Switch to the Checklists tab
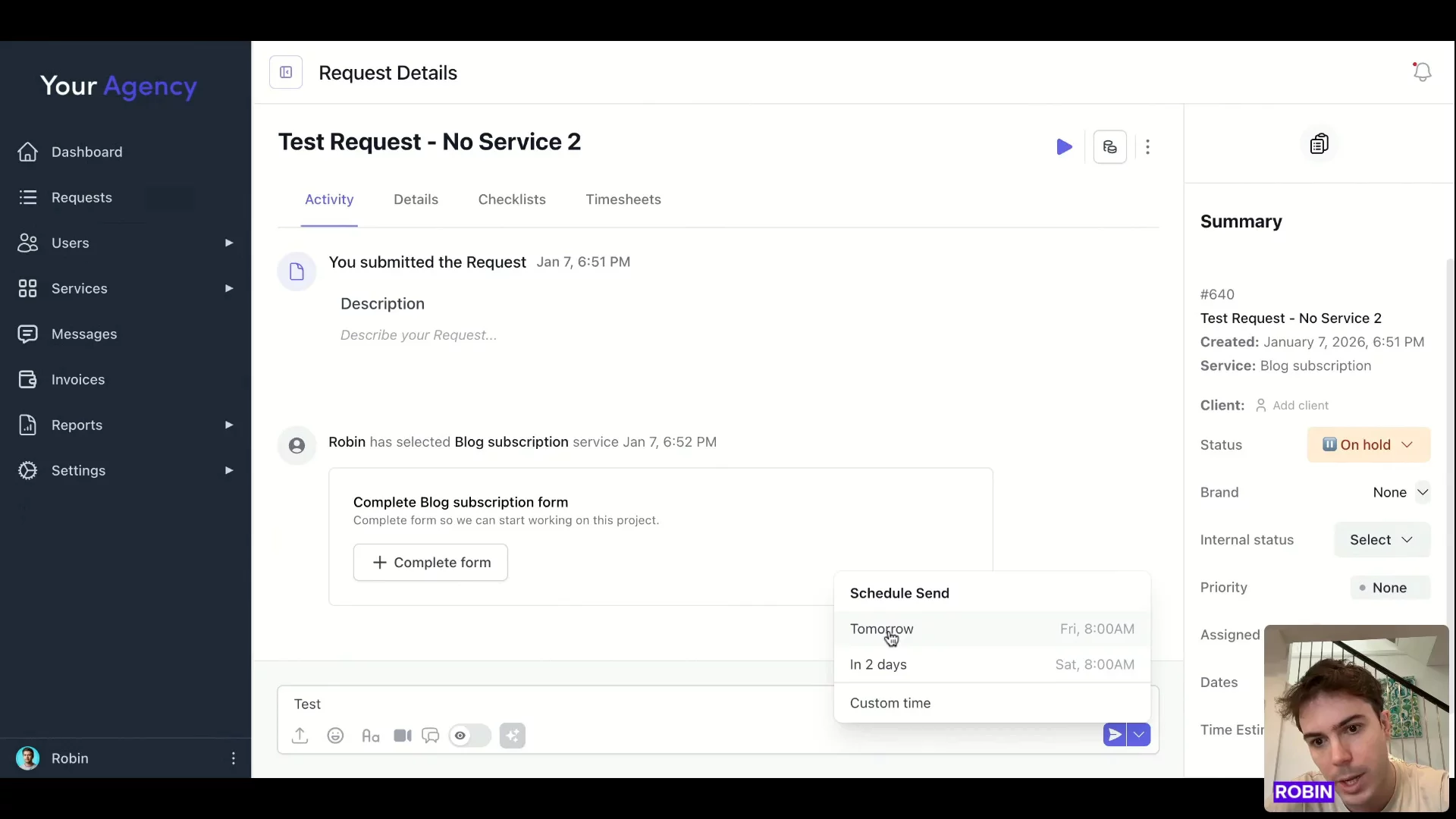1456x819 pixels. click(x=512, y=199)
